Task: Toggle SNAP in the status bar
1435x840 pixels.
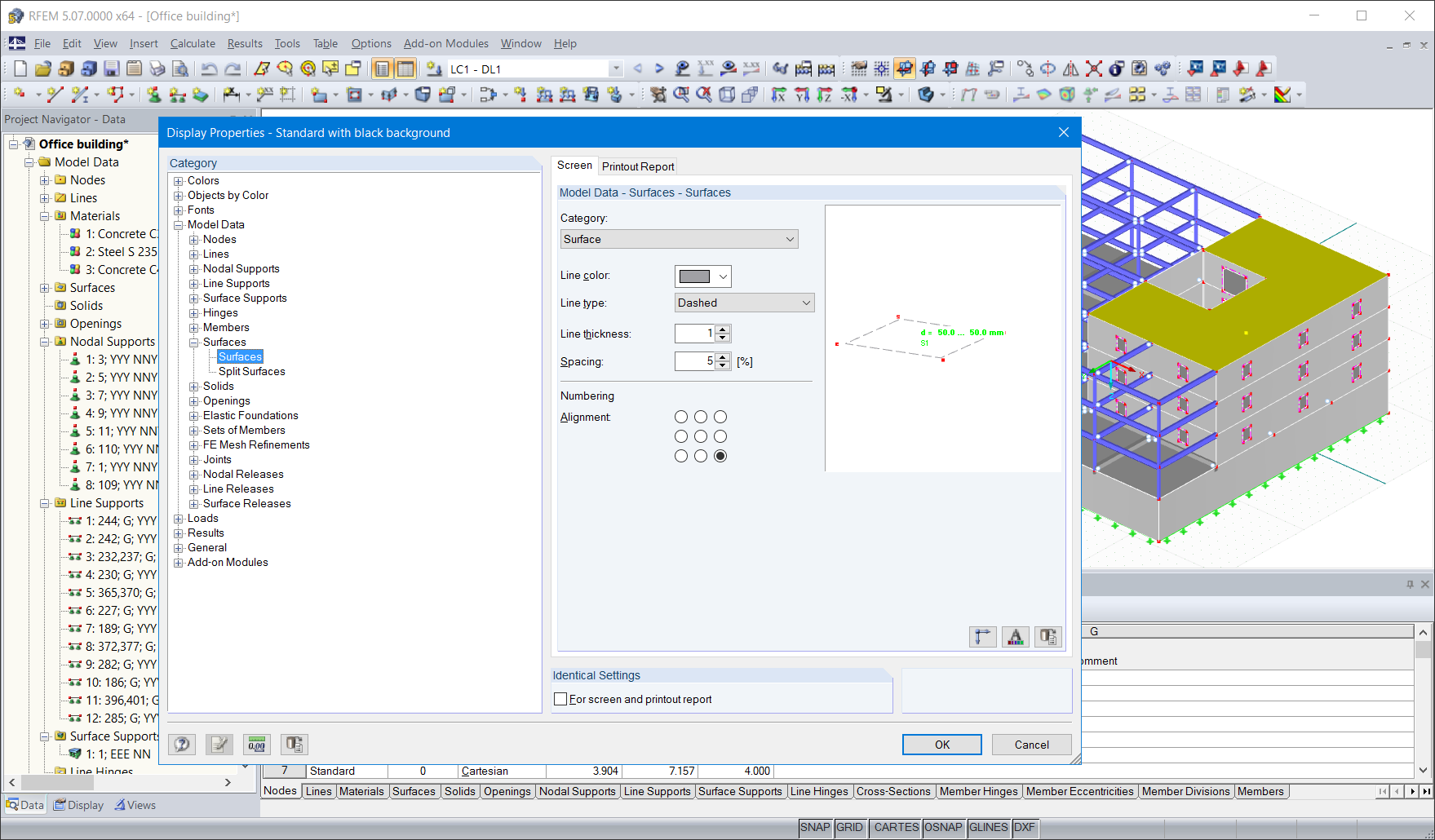Action: 815,827
